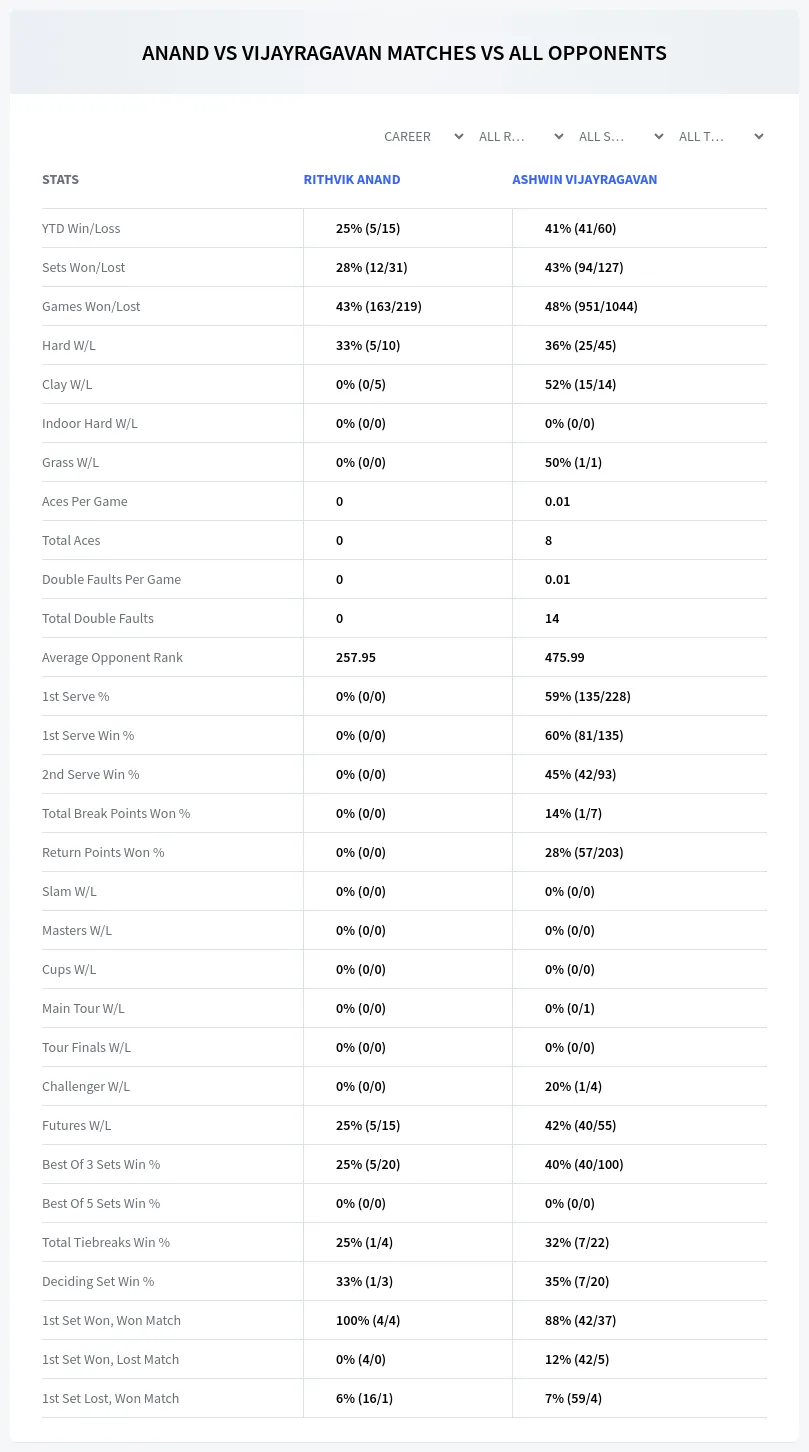
Task: Click the STATS column header
Action: (x=60, y=180)
